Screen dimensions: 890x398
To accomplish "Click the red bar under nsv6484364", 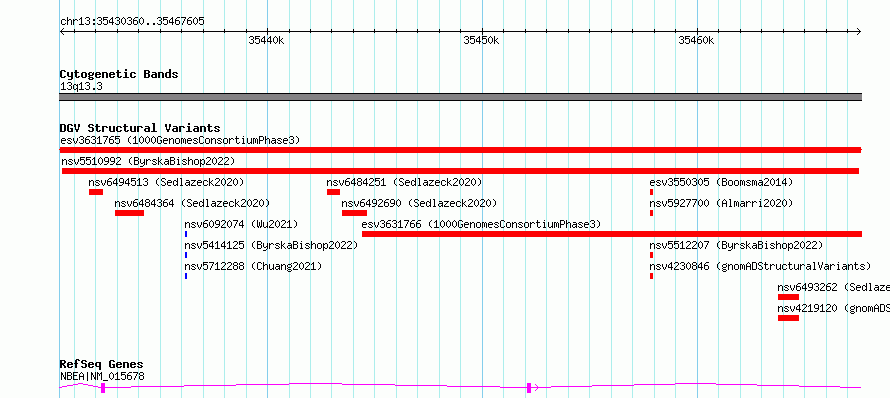I will [129, 213].
